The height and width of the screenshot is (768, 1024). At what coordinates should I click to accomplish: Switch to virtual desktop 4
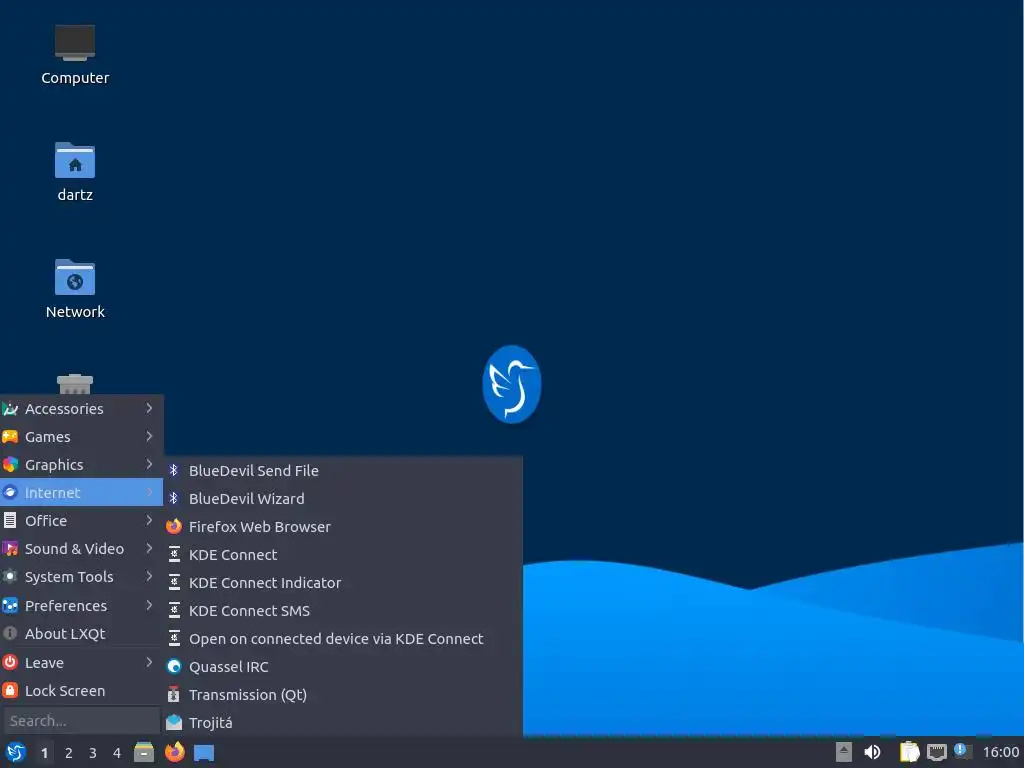point(117,753)
